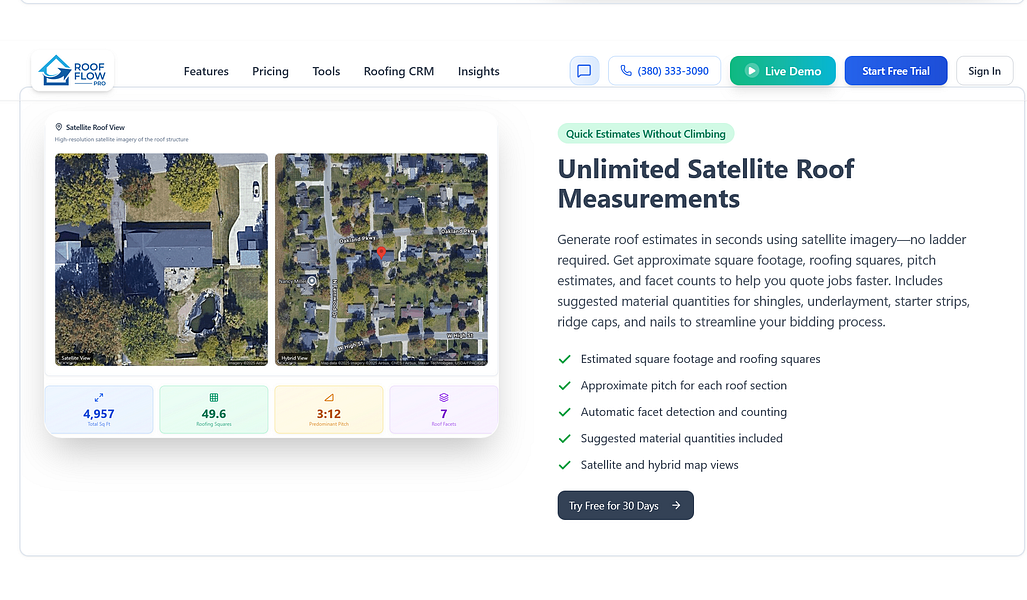Select the 7 Roof Facets card

pos(443,409)
